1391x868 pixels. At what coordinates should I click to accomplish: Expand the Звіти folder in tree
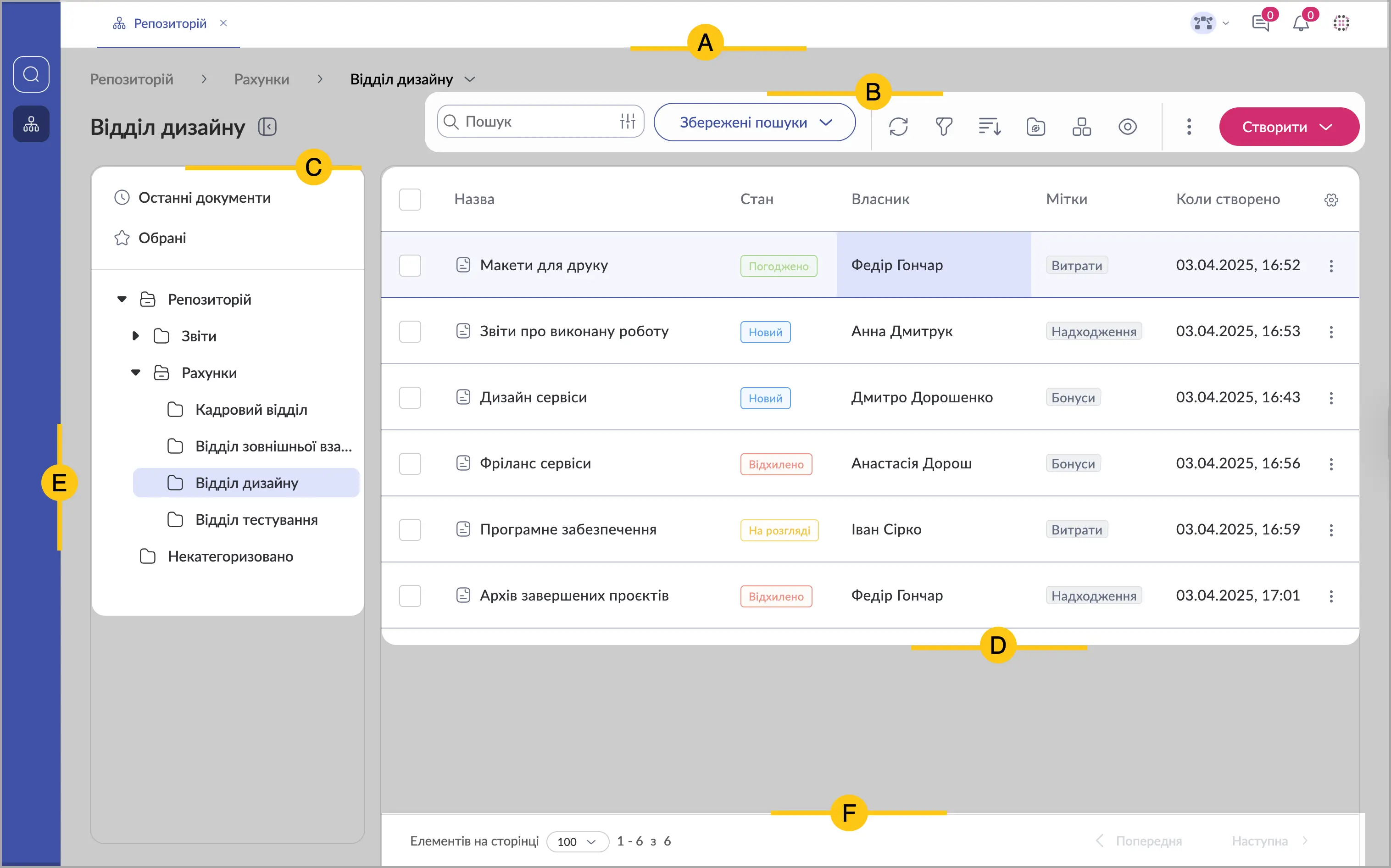(135, 336)
